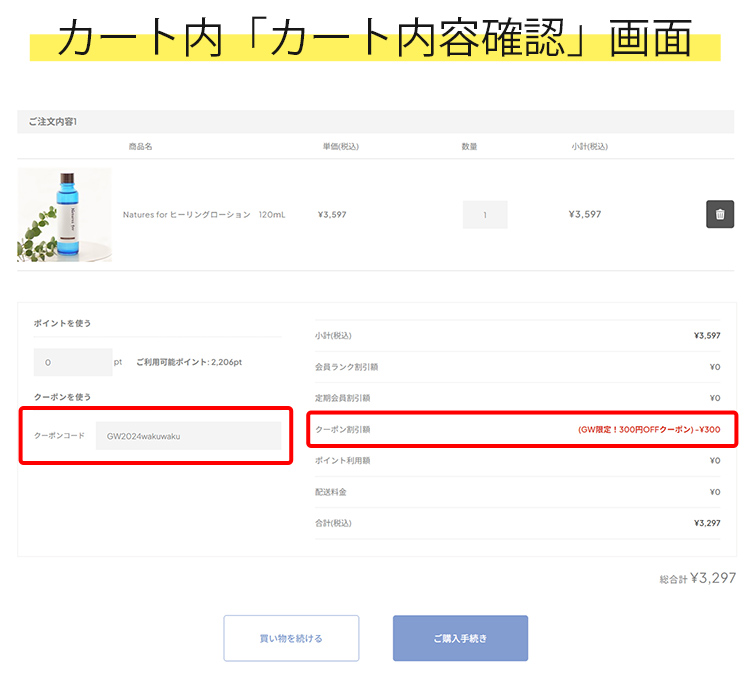This screenshot has width=750, height=700.
Task: Select the ポイント利用額 row label
Action: [x=342, y=461]
